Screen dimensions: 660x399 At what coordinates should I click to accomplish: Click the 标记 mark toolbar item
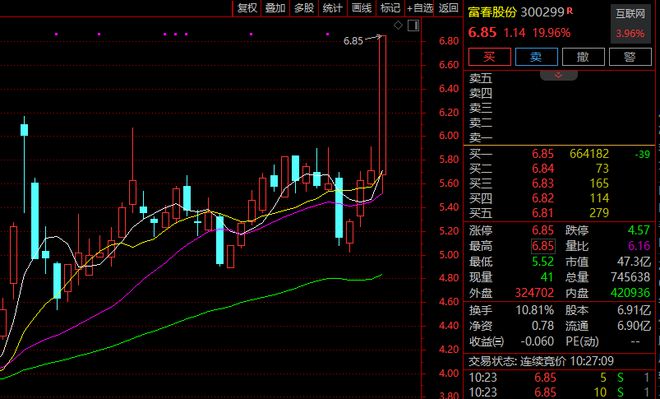390,8
